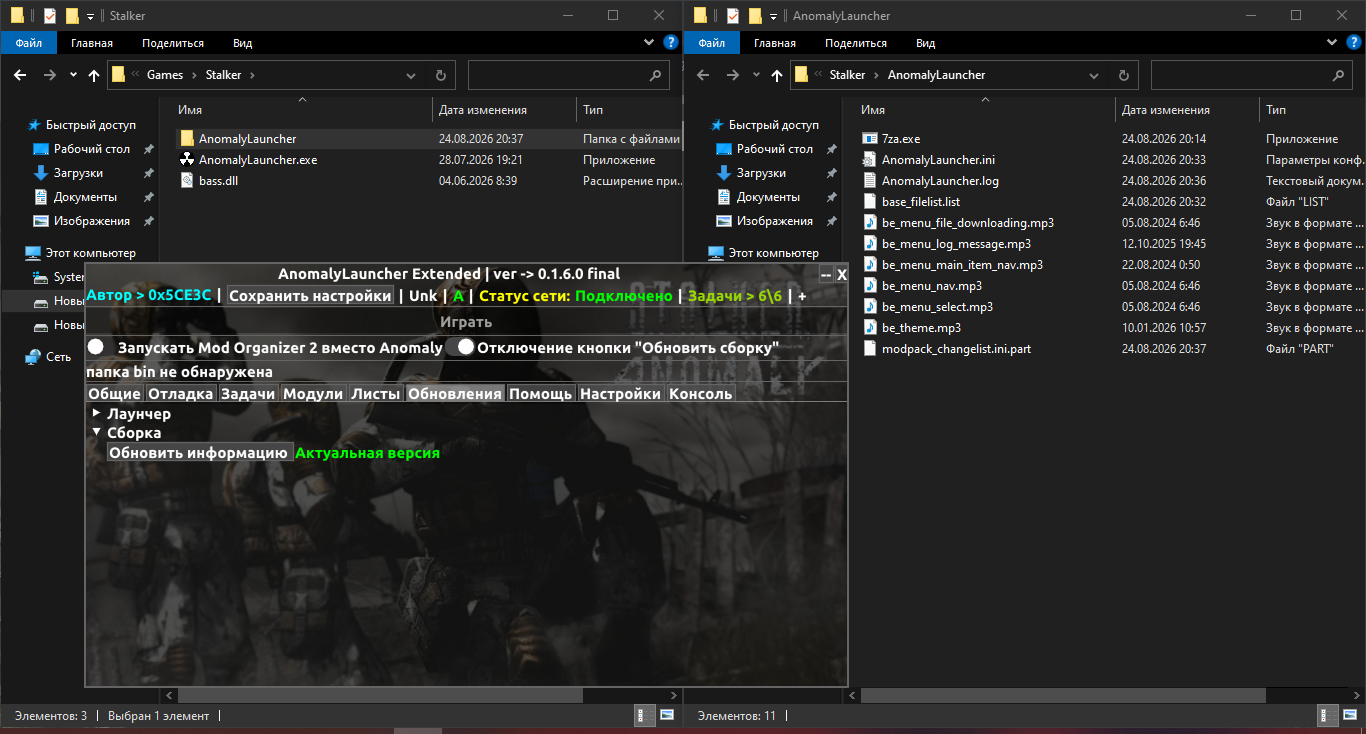Click the Обновить информацию button

point(200,453)
